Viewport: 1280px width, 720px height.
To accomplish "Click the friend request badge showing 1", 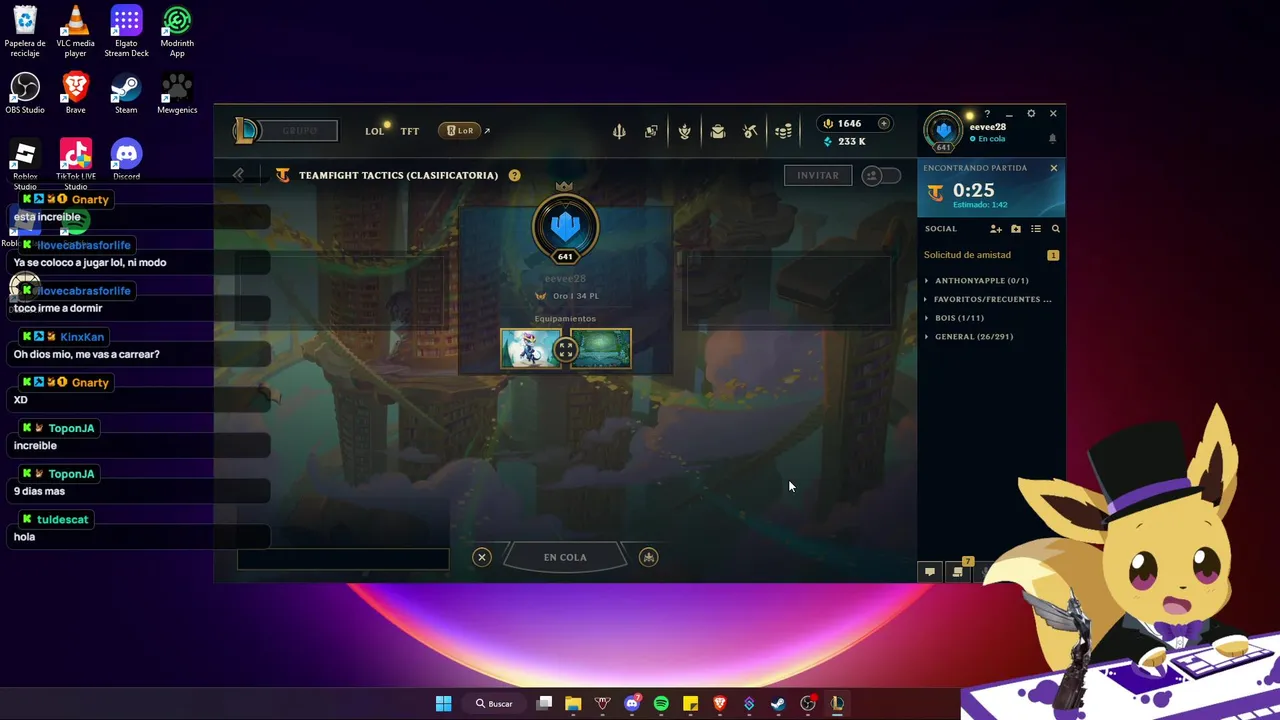I will (x=1053, y=255).
